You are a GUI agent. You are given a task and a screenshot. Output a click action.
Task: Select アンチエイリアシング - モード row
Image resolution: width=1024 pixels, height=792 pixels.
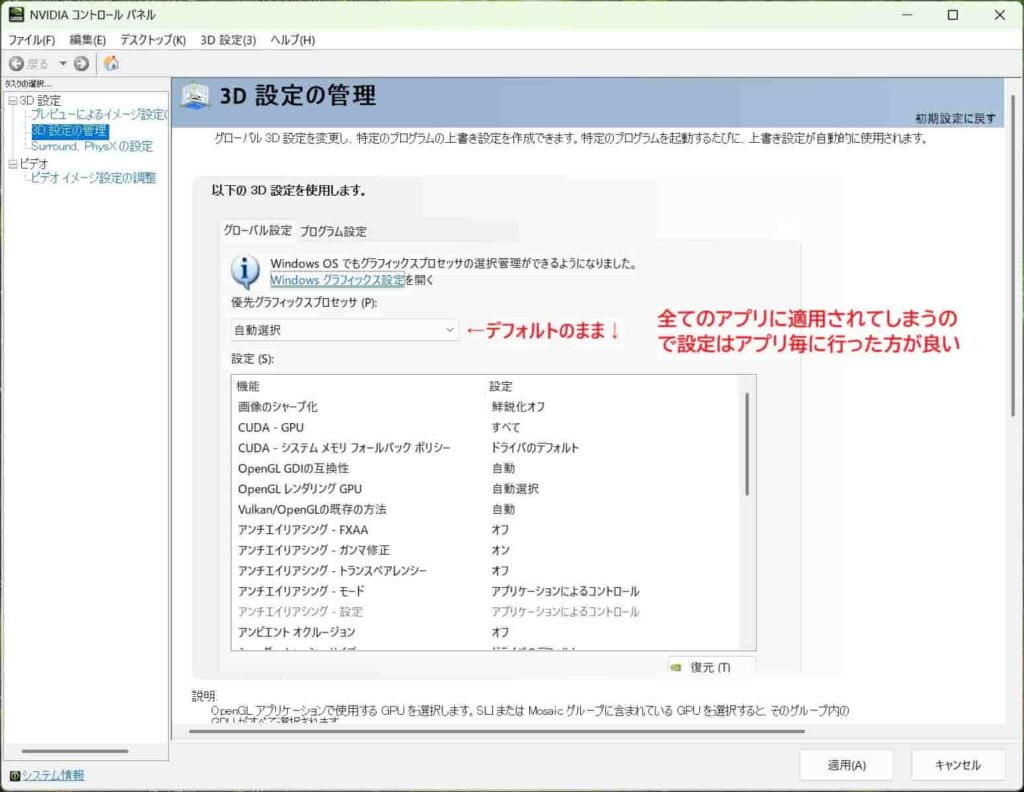(486, 591)
